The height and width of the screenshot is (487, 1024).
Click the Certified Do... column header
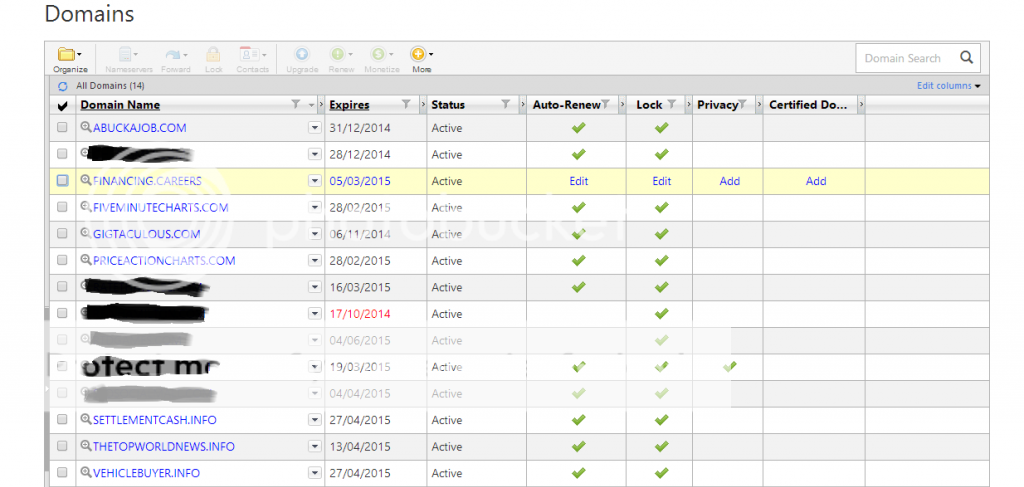coord(808,104)
